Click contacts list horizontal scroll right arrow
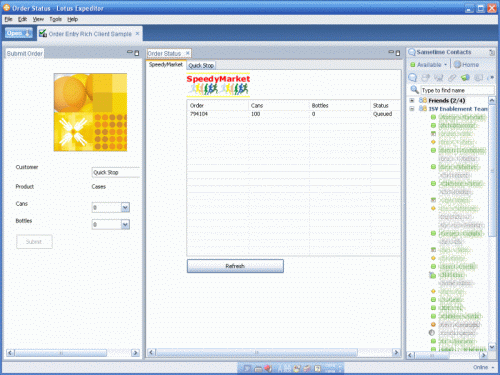 [x=484, y=356]
